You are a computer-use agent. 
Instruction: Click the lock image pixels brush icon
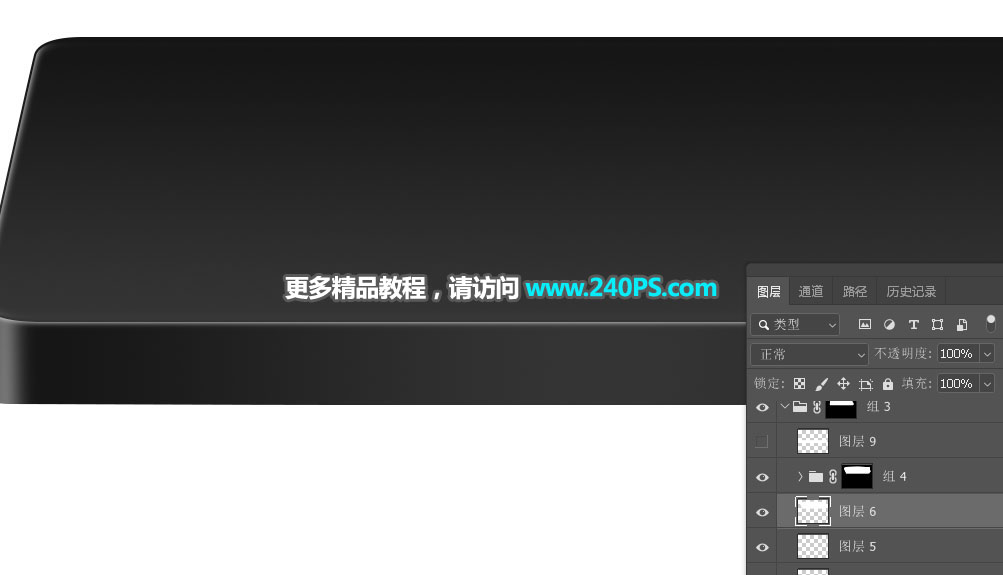[821, 384]
